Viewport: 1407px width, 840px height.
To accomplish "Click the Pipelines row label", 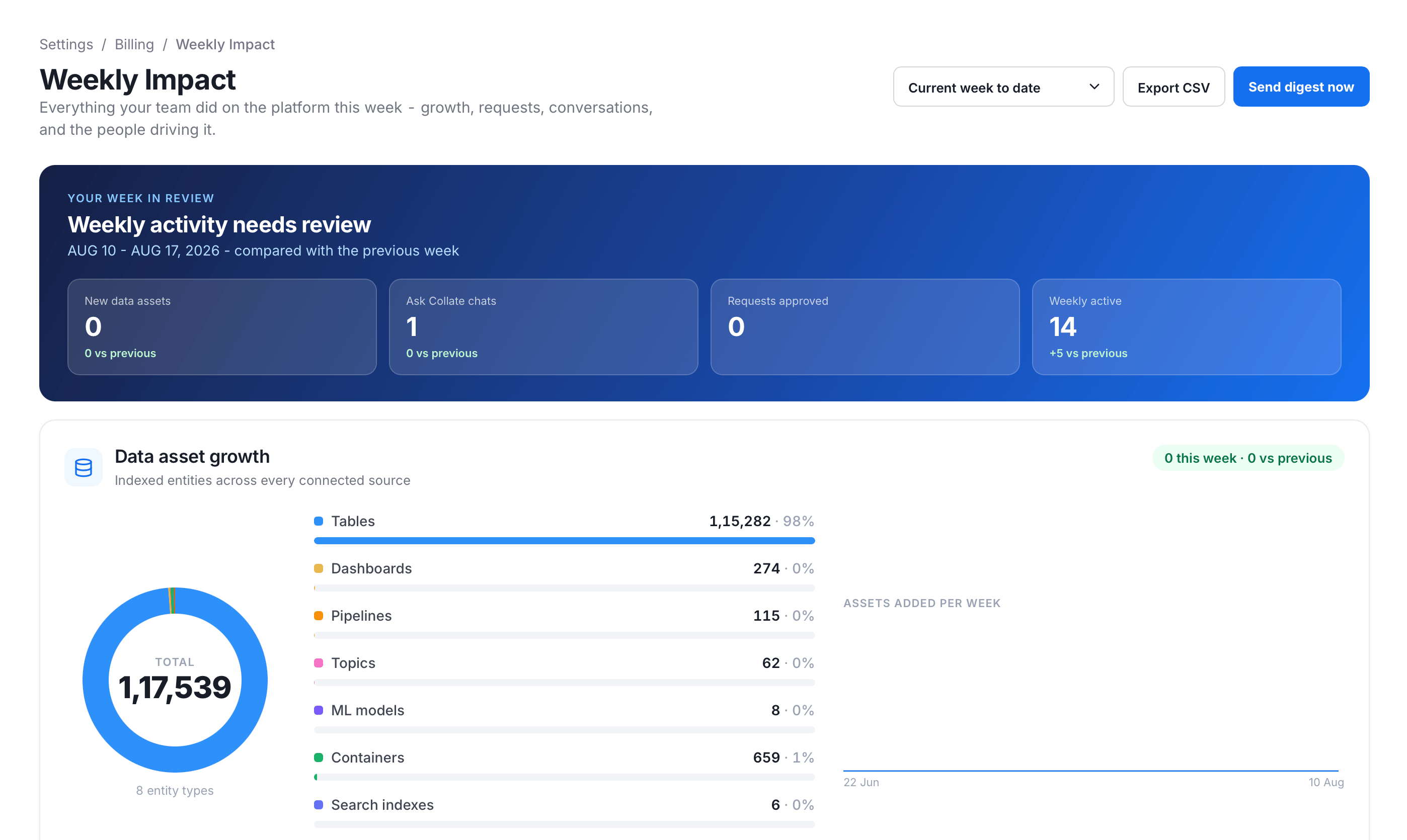I will tap(361, 616).
